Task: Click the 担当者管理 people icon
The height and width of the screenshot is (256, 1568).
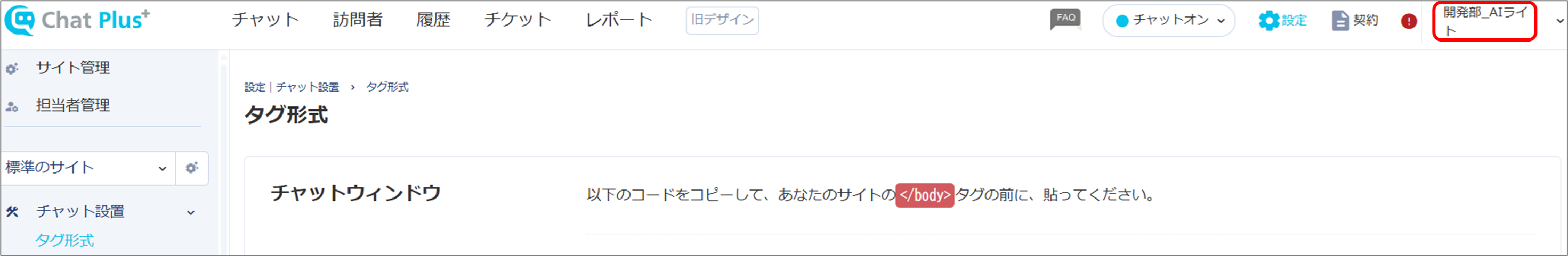Action: (12, 106)
